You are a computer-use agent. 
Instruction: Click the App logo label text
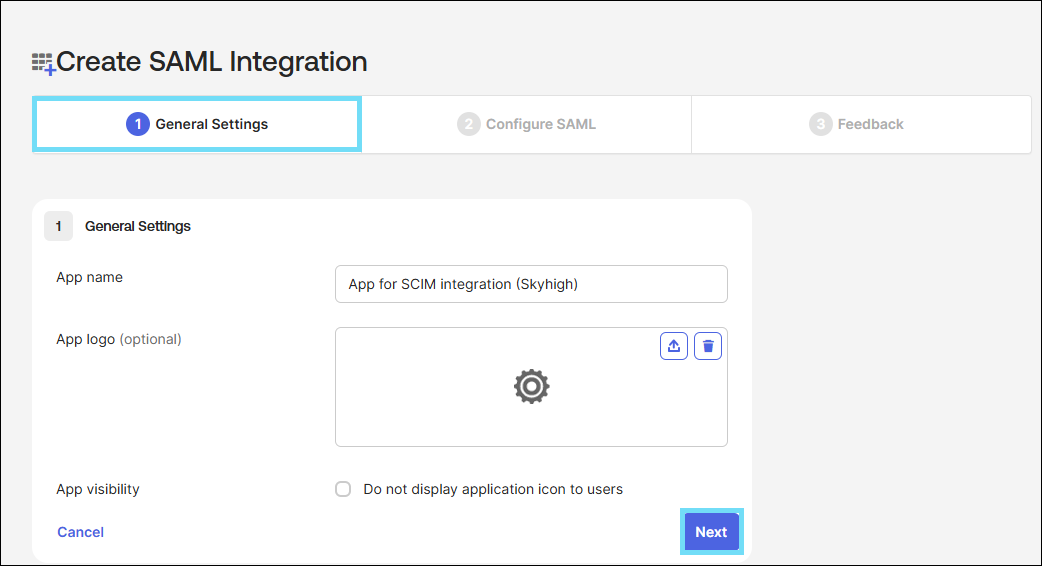click(118, 339)
